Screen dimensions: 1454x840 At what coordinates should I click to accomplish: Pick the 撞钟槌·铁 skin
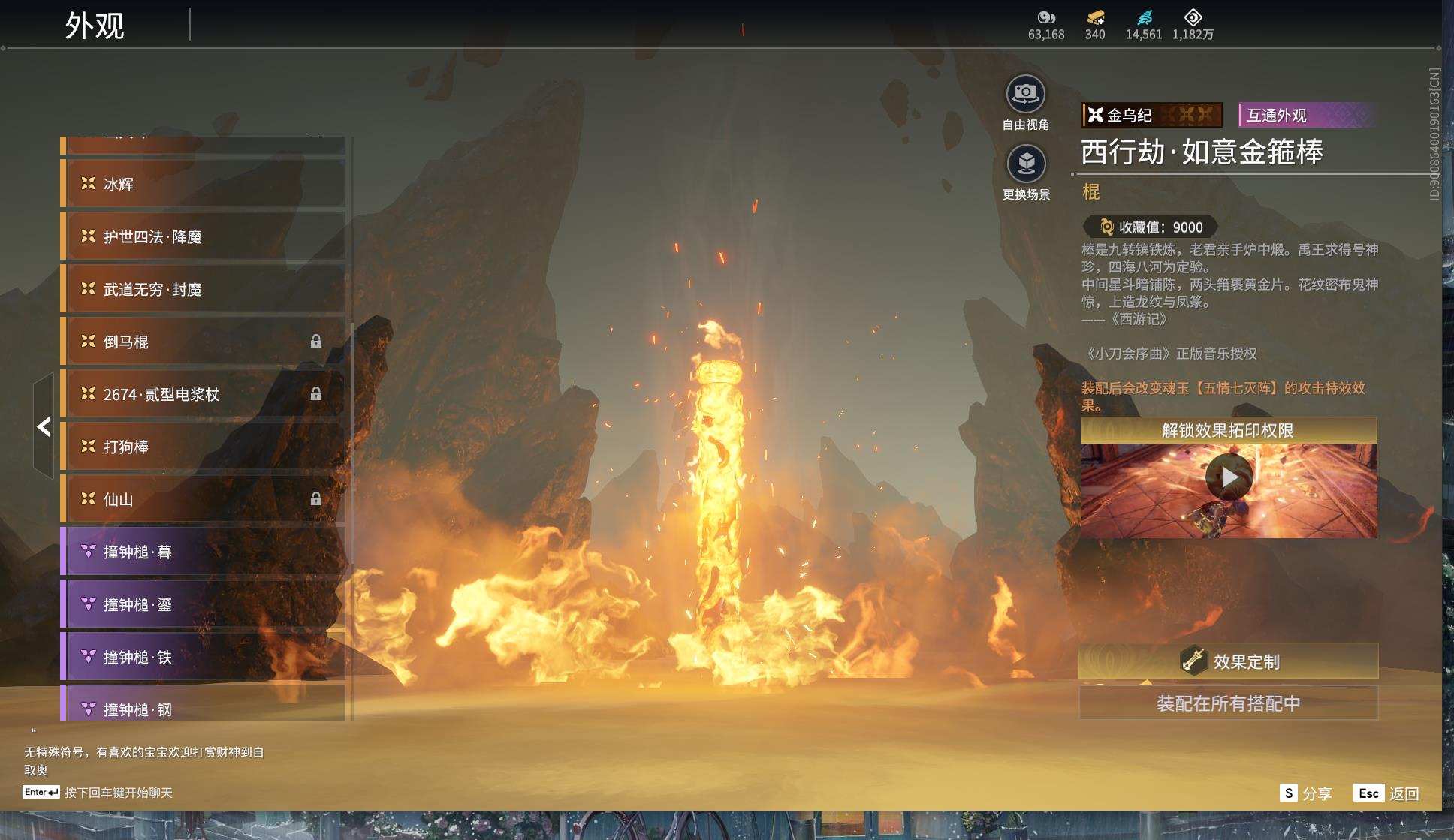point(203,657)
